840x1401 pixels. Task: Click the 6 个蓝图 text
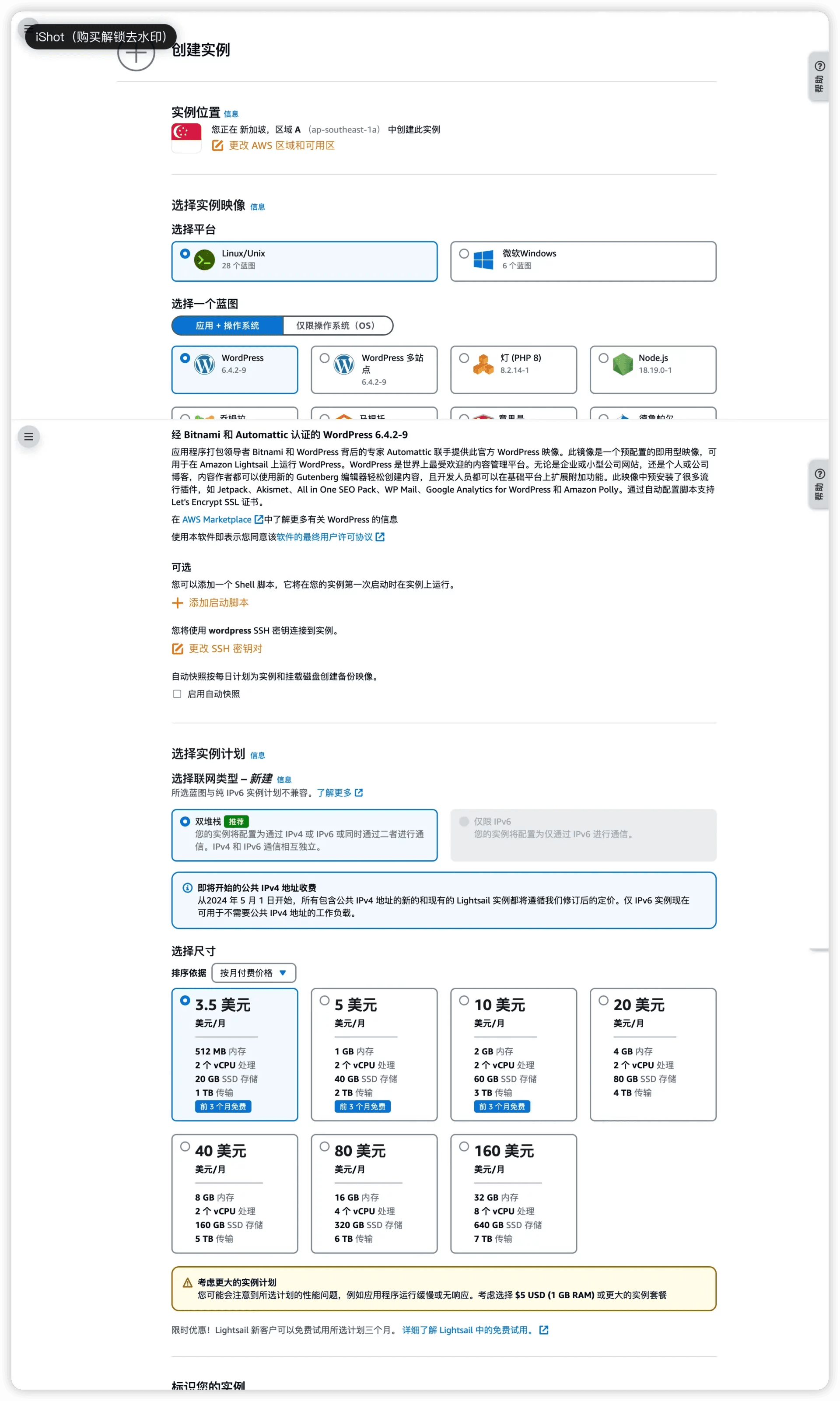517,266
